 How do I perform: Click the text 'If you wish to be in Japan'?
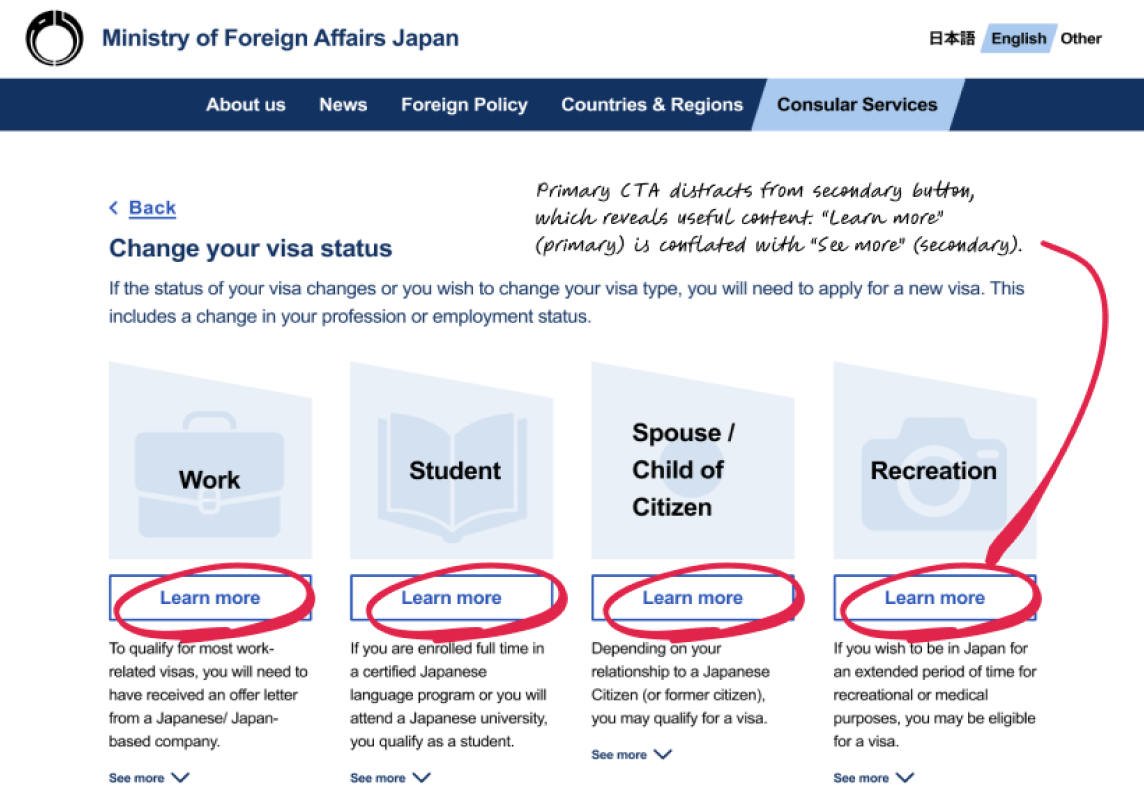935,695
